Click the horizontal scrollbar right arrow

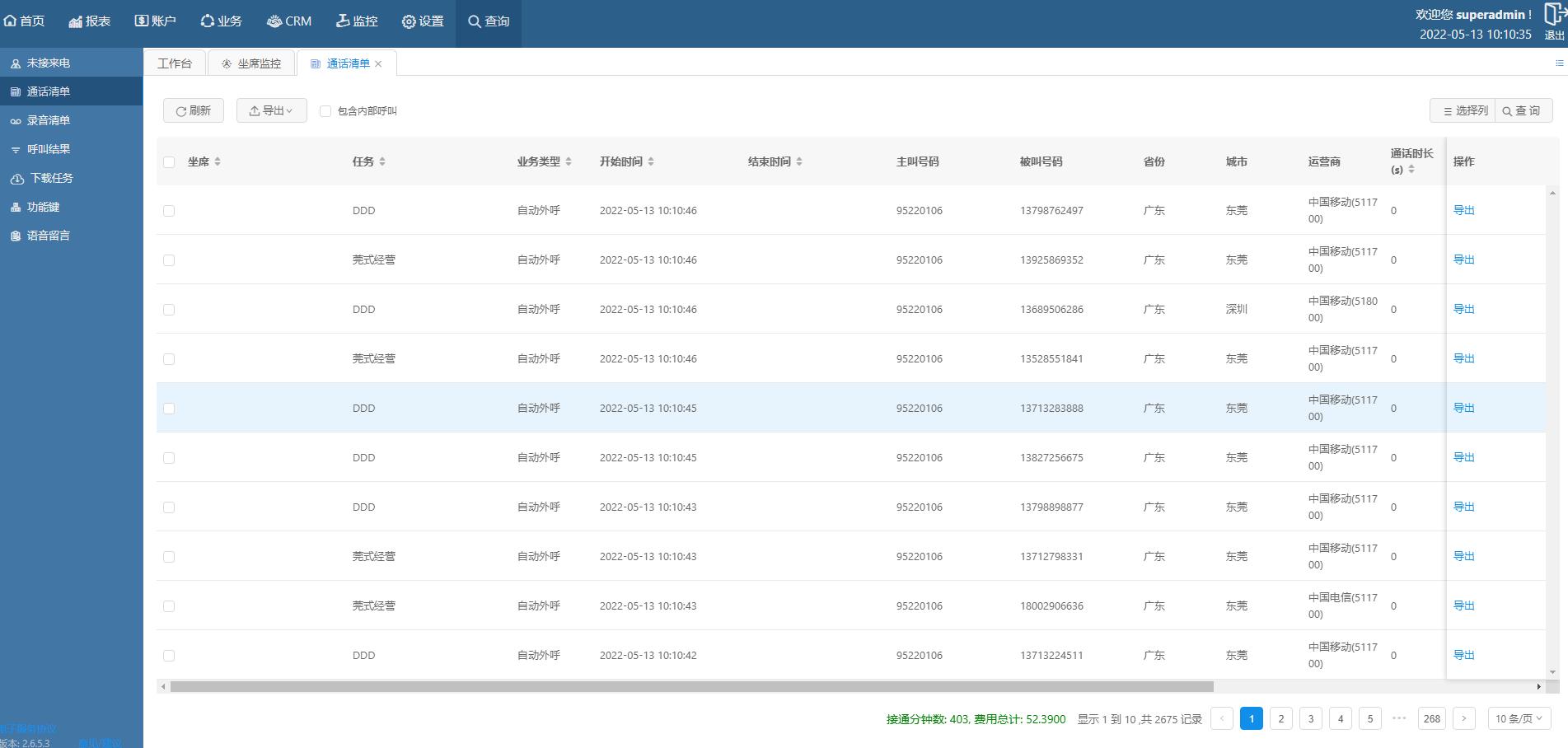tap(1538, 686)
